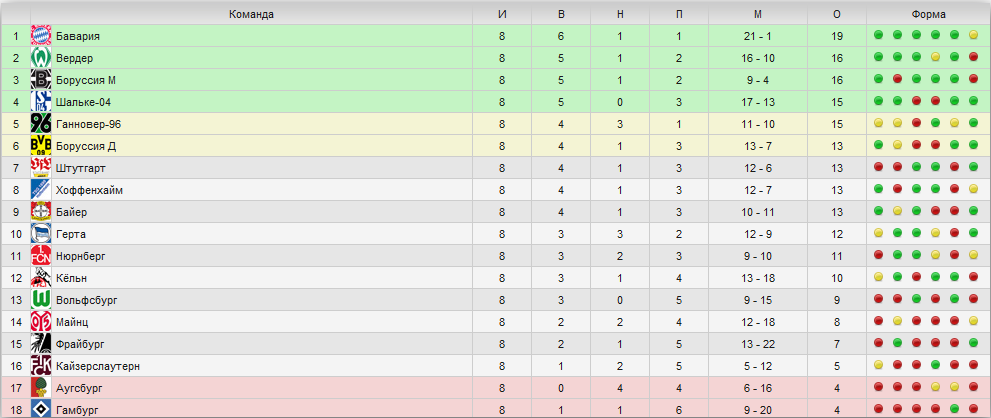This screenshot has width=991, height=418.
Task: Click the Герта team logo
Action: click(x=41, y=234)
